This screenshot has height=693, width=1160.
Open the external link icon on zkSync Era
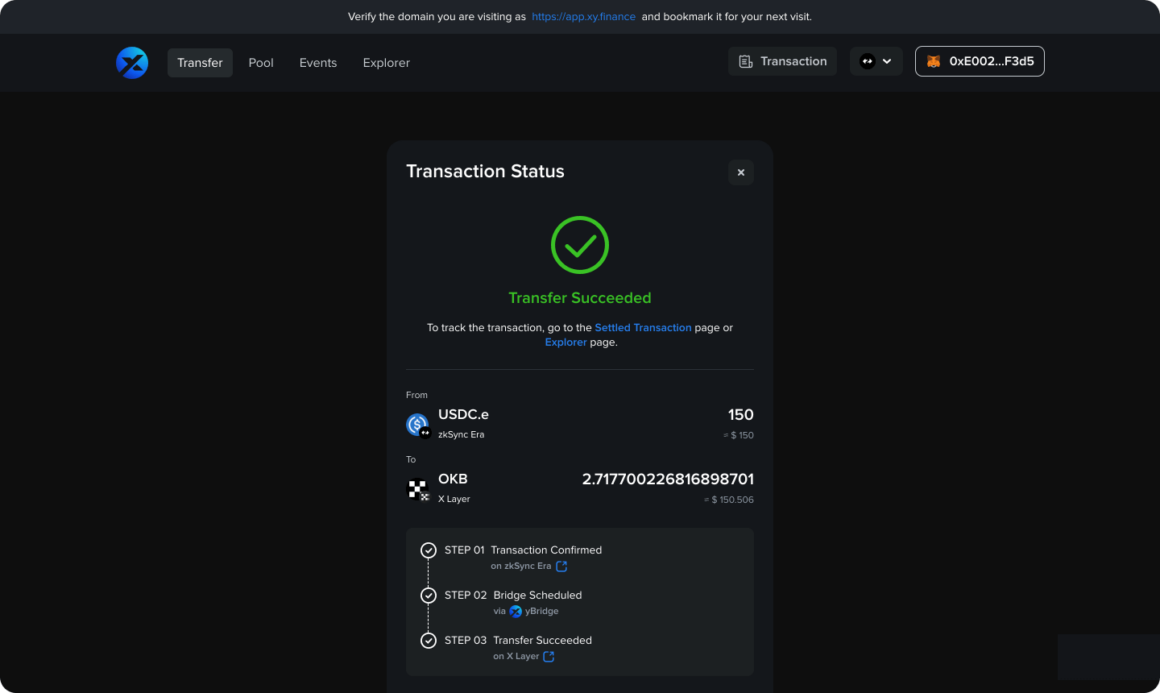point(561,566)
